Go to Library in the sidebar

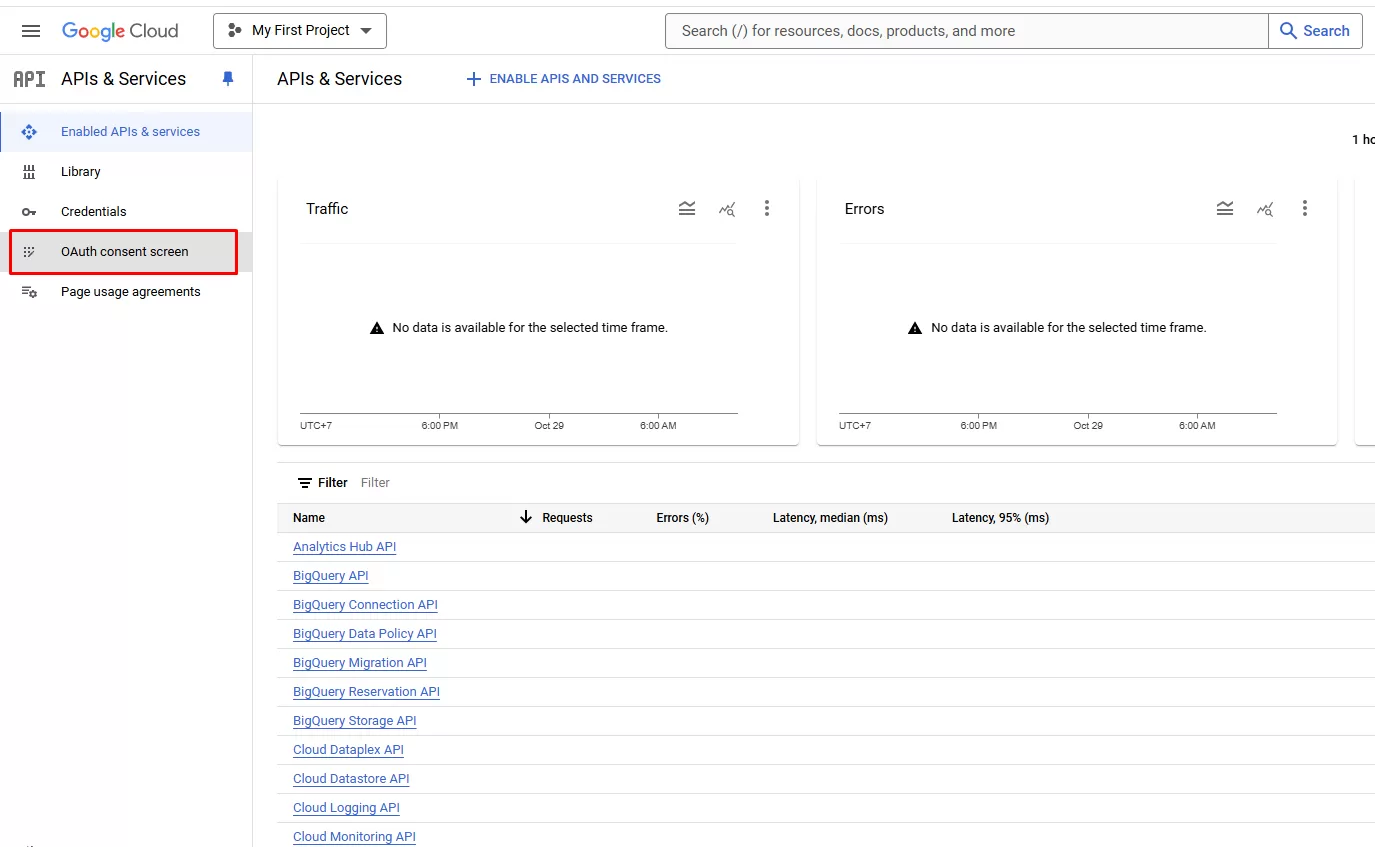pos(81,172)
